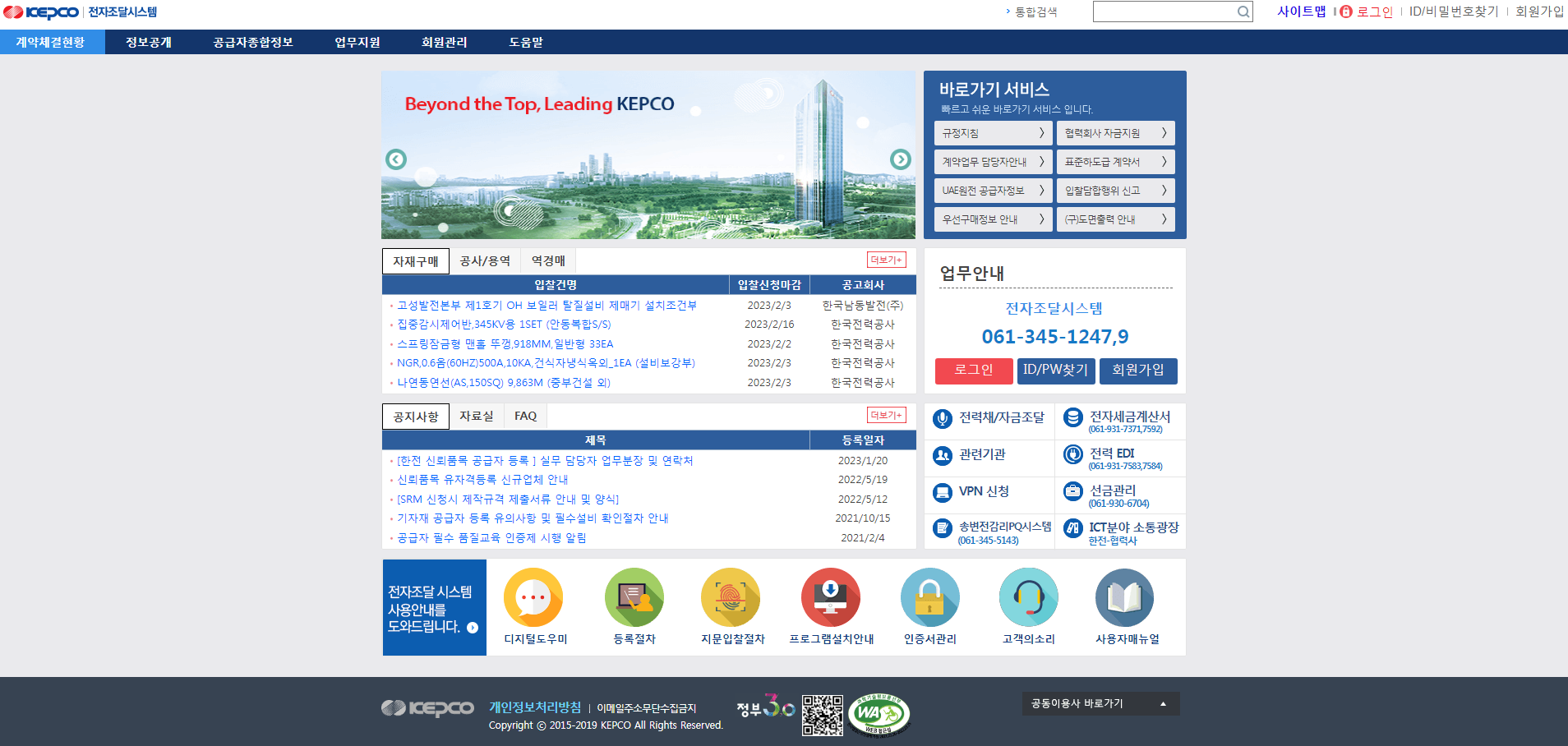Open the 프로그램설치안내 download icon
This screenshot has width=1568, height=746.
coord(831,597)
